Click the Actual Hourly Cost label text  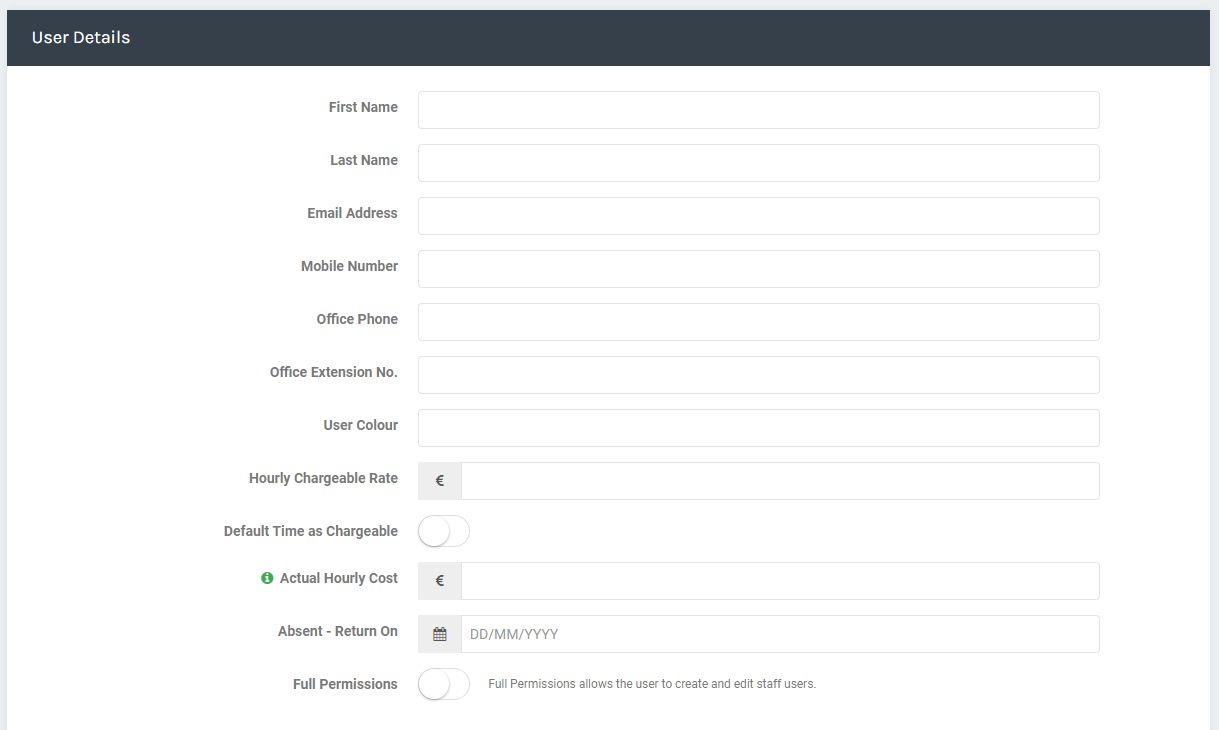point(339,578)
